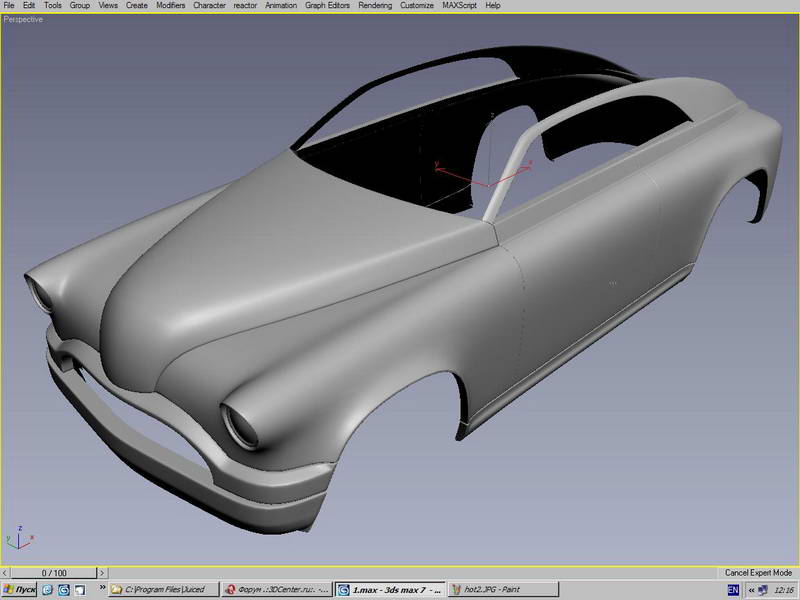Open the Tools menu
Screen dimensions: 800x600
(x=53, y=6)
